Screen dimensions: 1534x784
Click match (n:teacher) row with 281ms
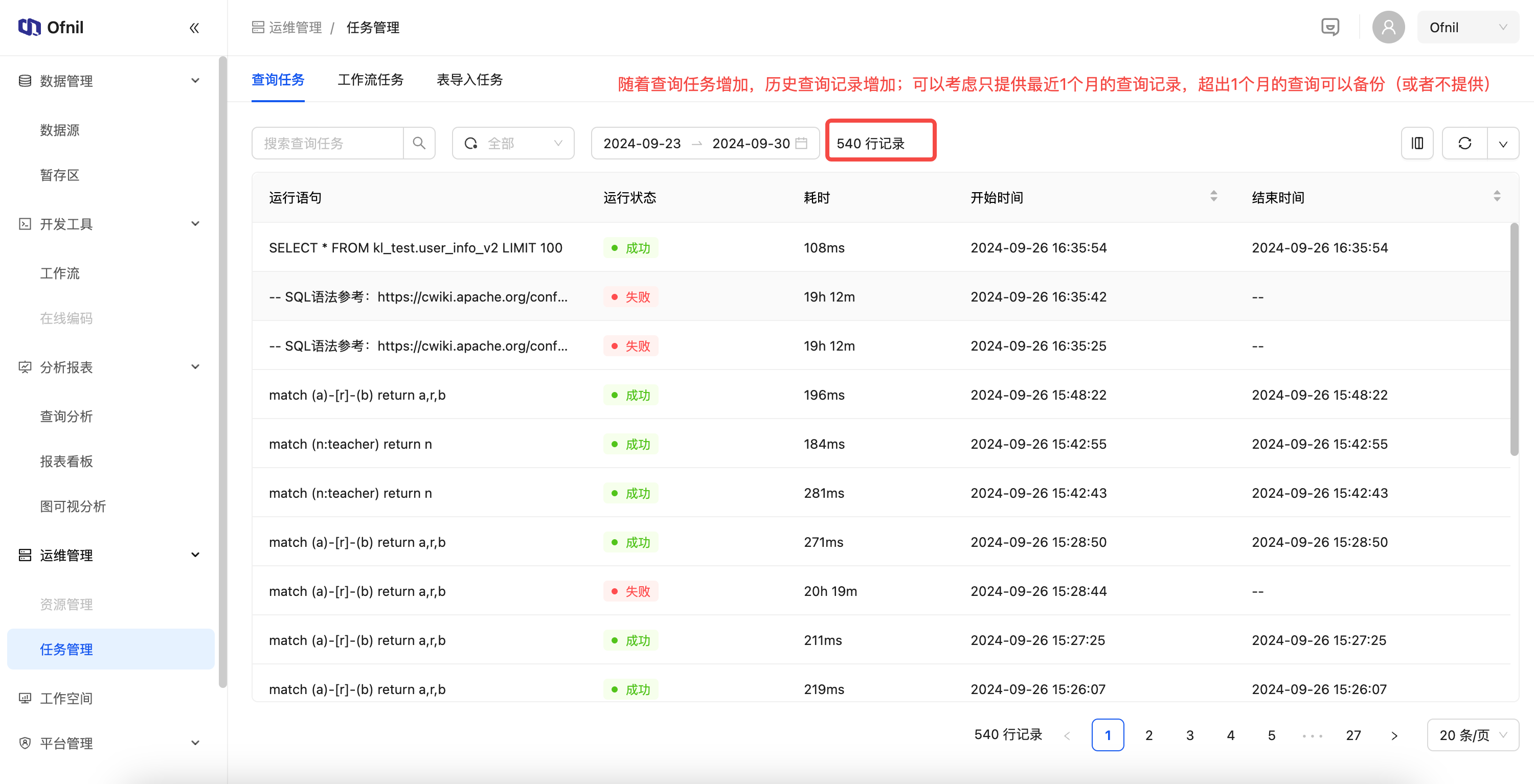(882, 493)
